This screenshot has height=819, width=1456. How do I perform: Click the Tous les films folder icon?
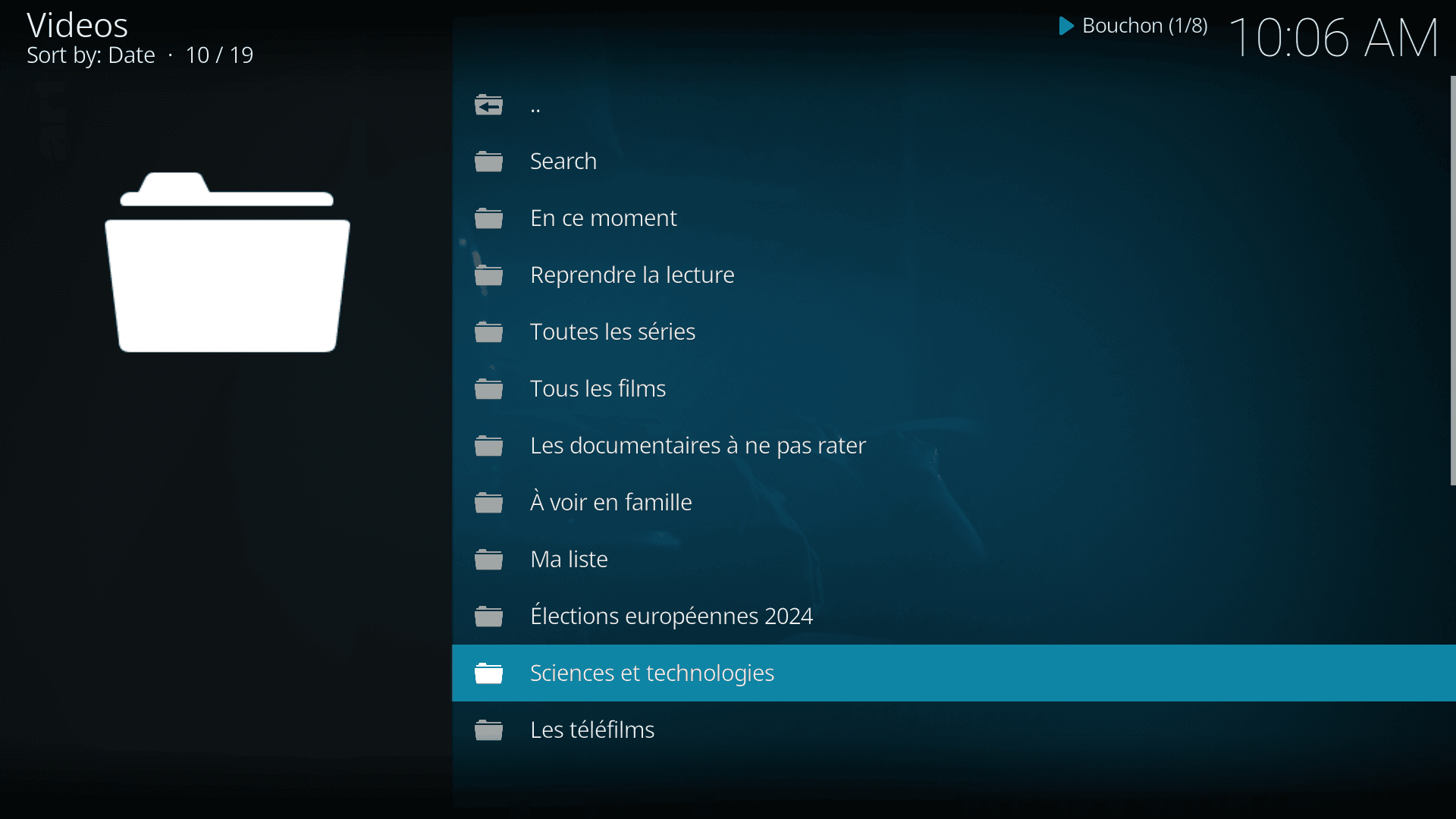[x=488, y=389]
